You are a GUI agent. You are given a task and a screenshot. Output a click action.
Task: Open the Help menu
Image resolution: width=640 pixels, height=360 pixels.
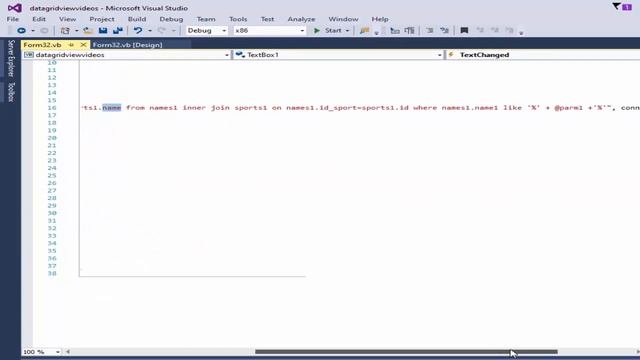coord(380,19)
